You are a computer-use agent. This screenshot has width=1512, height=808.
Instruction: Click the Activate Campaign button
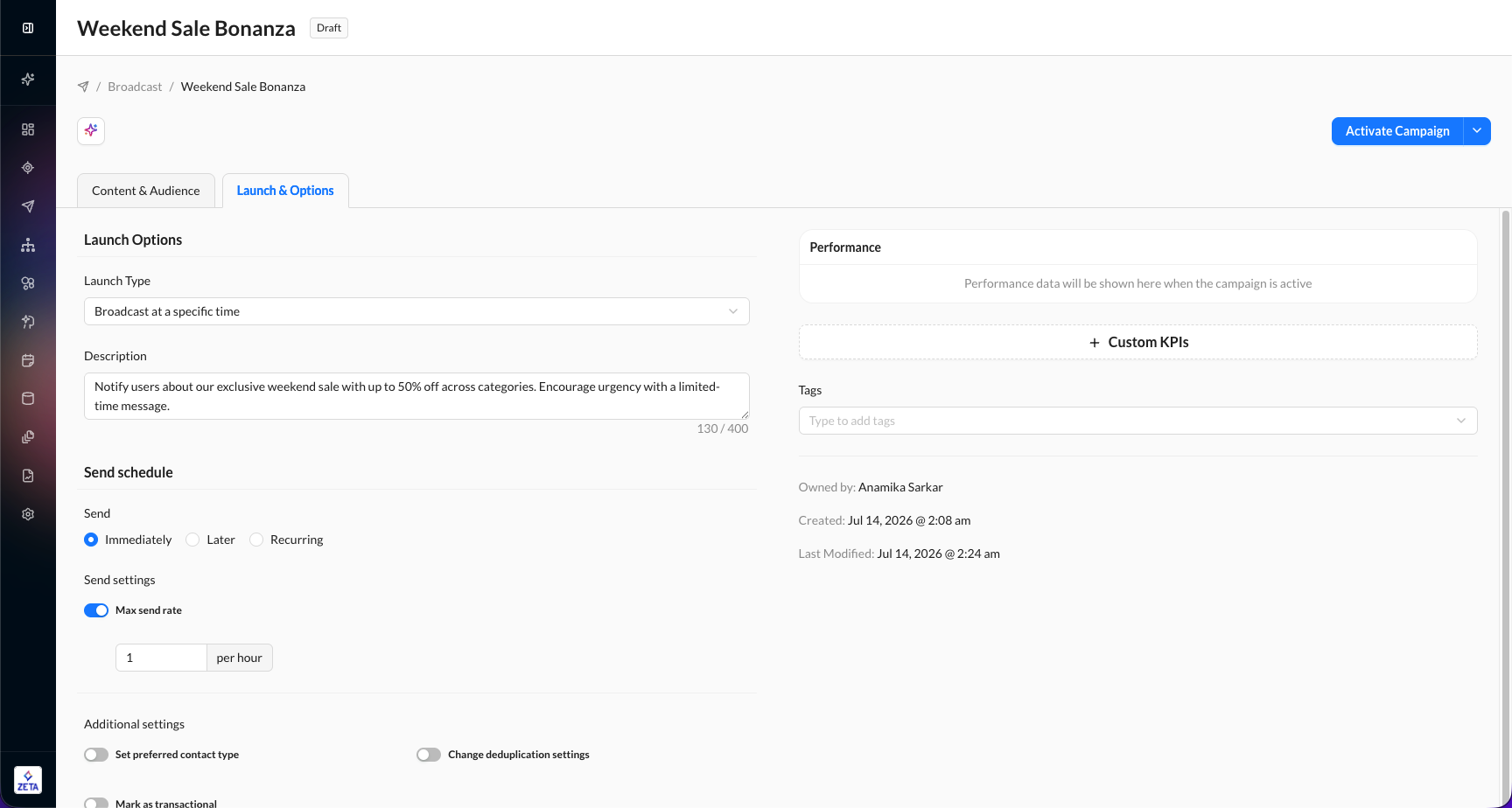click(x=1397, y=131)
